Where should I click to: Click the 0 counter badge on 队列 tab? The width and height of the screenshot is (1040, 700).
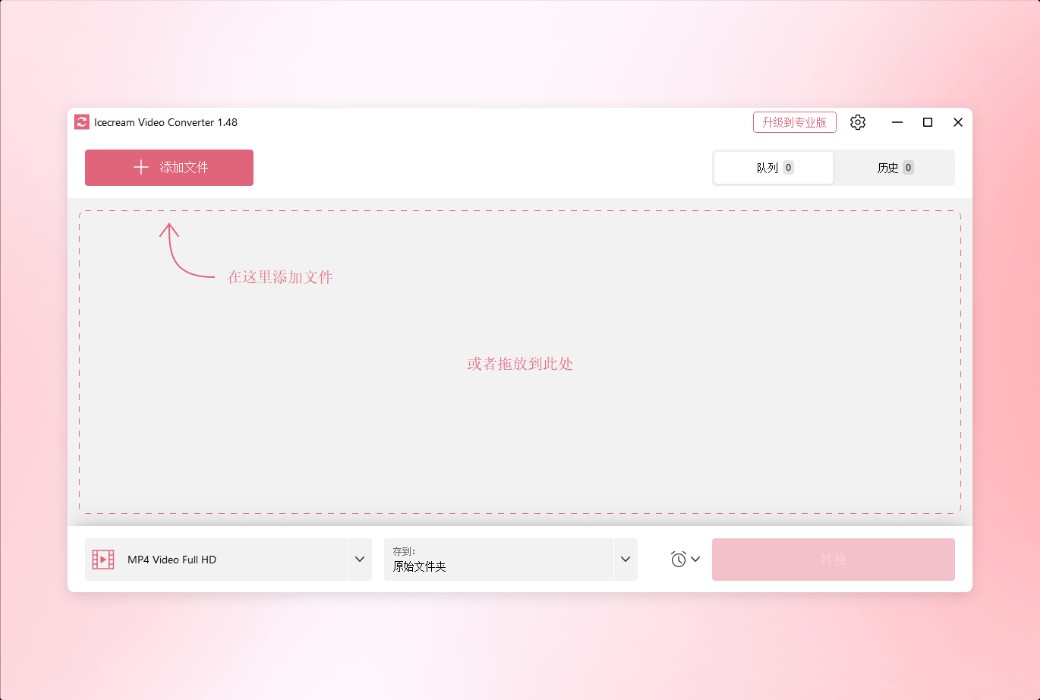click(x=789, y=167)
